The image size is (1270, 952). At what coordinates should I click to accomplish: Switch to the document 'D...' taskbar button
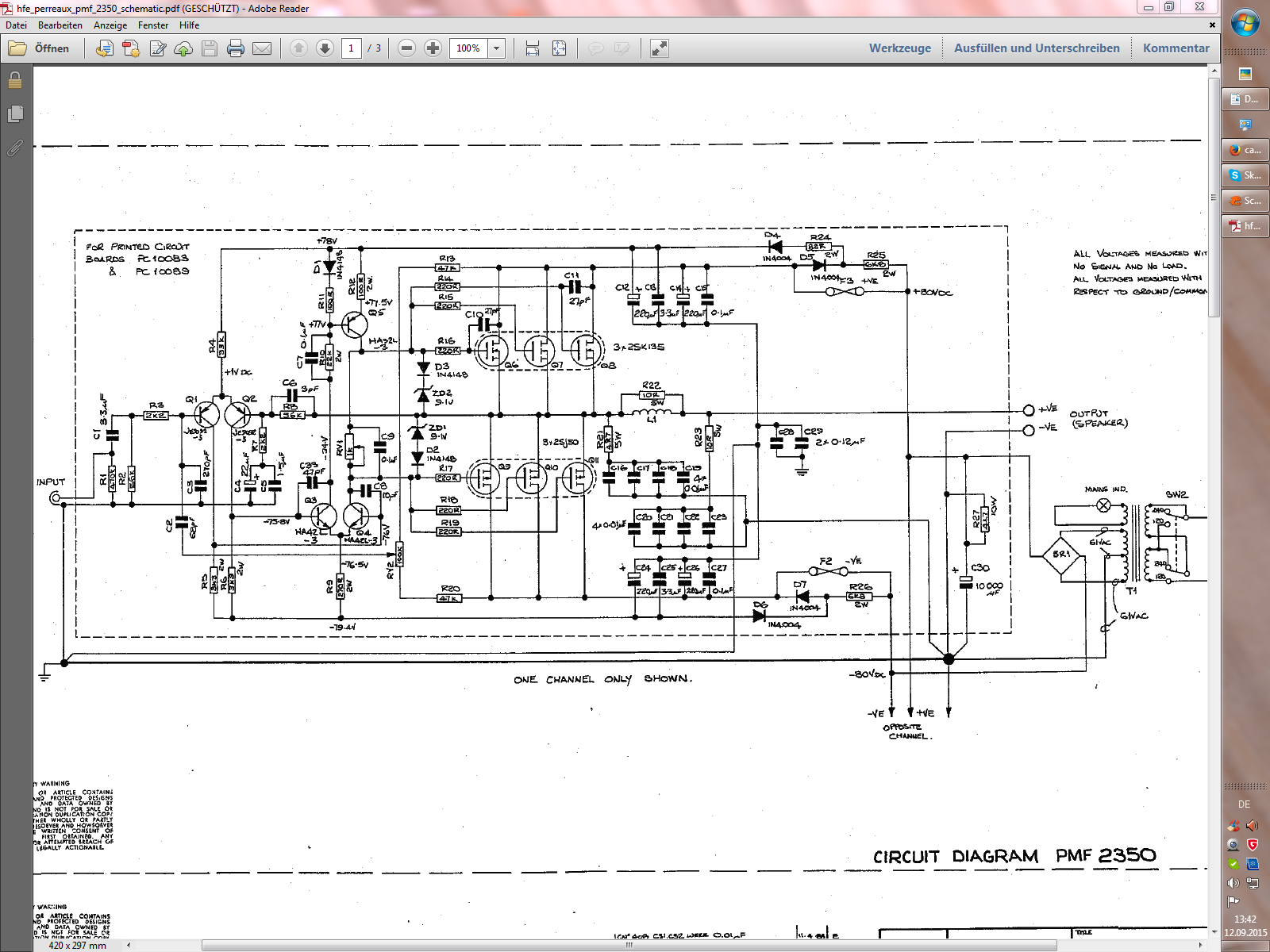click(1245, 99)
